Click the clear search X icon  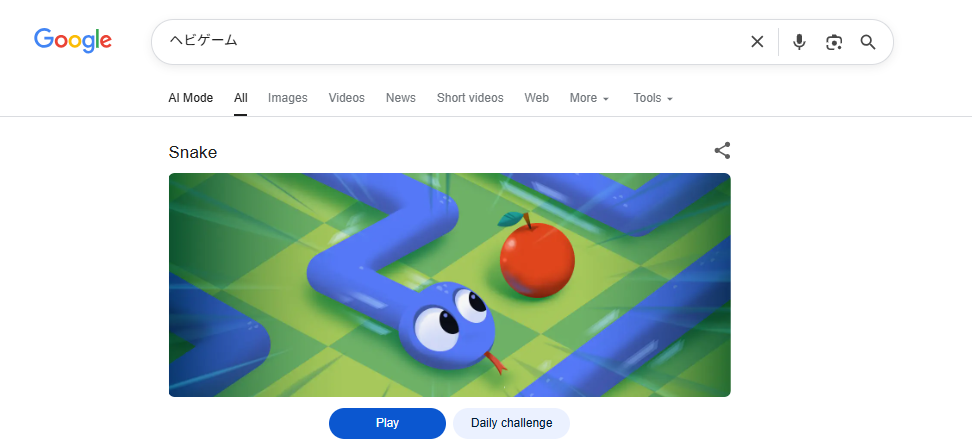tap(757, 42)
